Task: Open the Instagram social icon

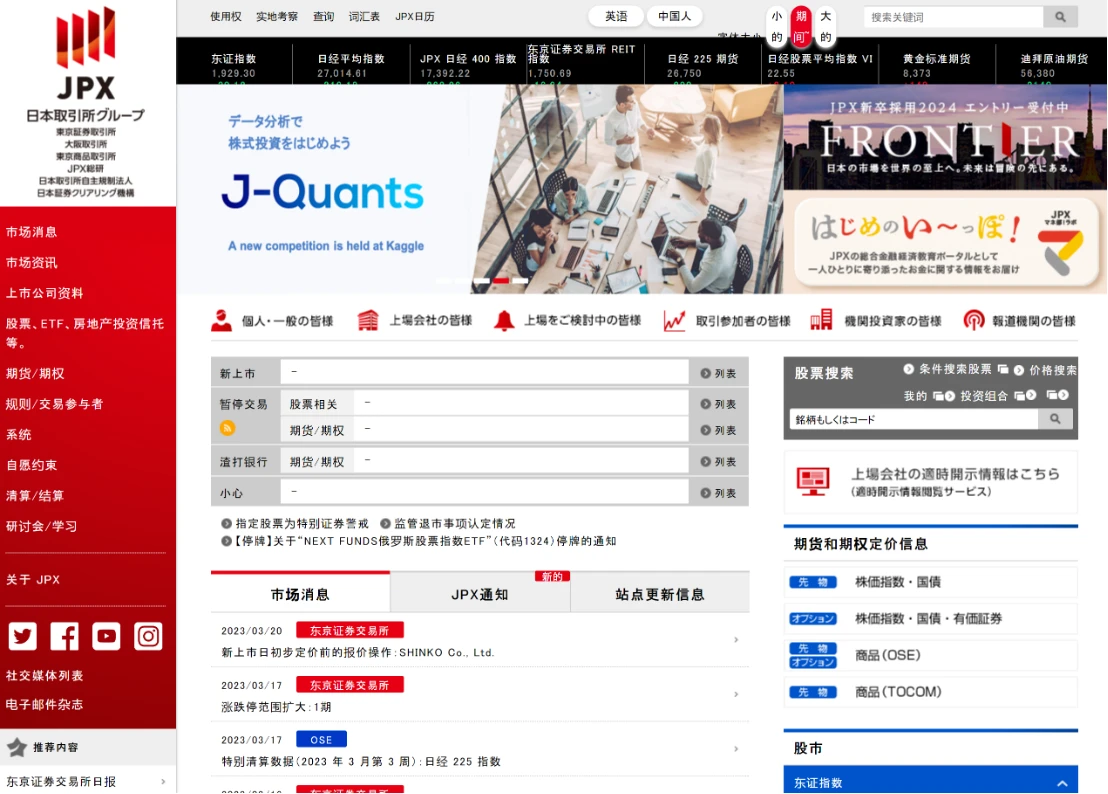Action: [148, 636]
